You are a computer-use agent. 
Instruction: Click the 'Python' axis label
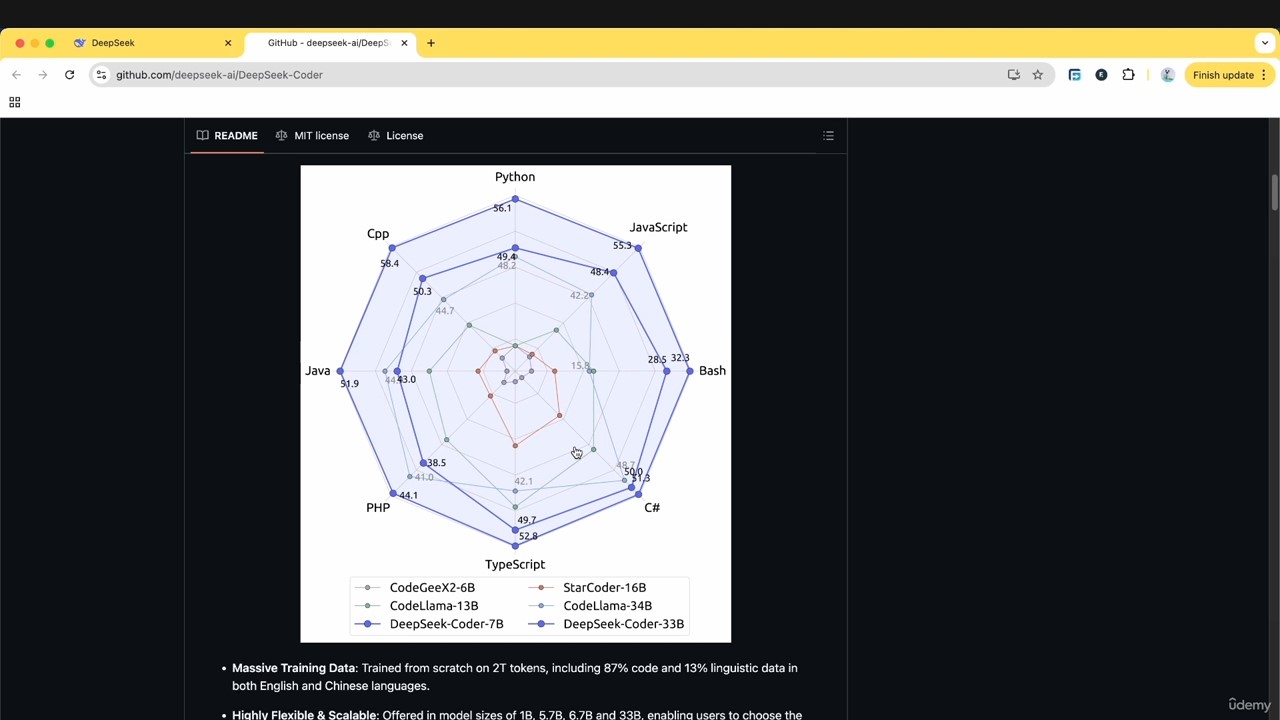tap(515, 177)
